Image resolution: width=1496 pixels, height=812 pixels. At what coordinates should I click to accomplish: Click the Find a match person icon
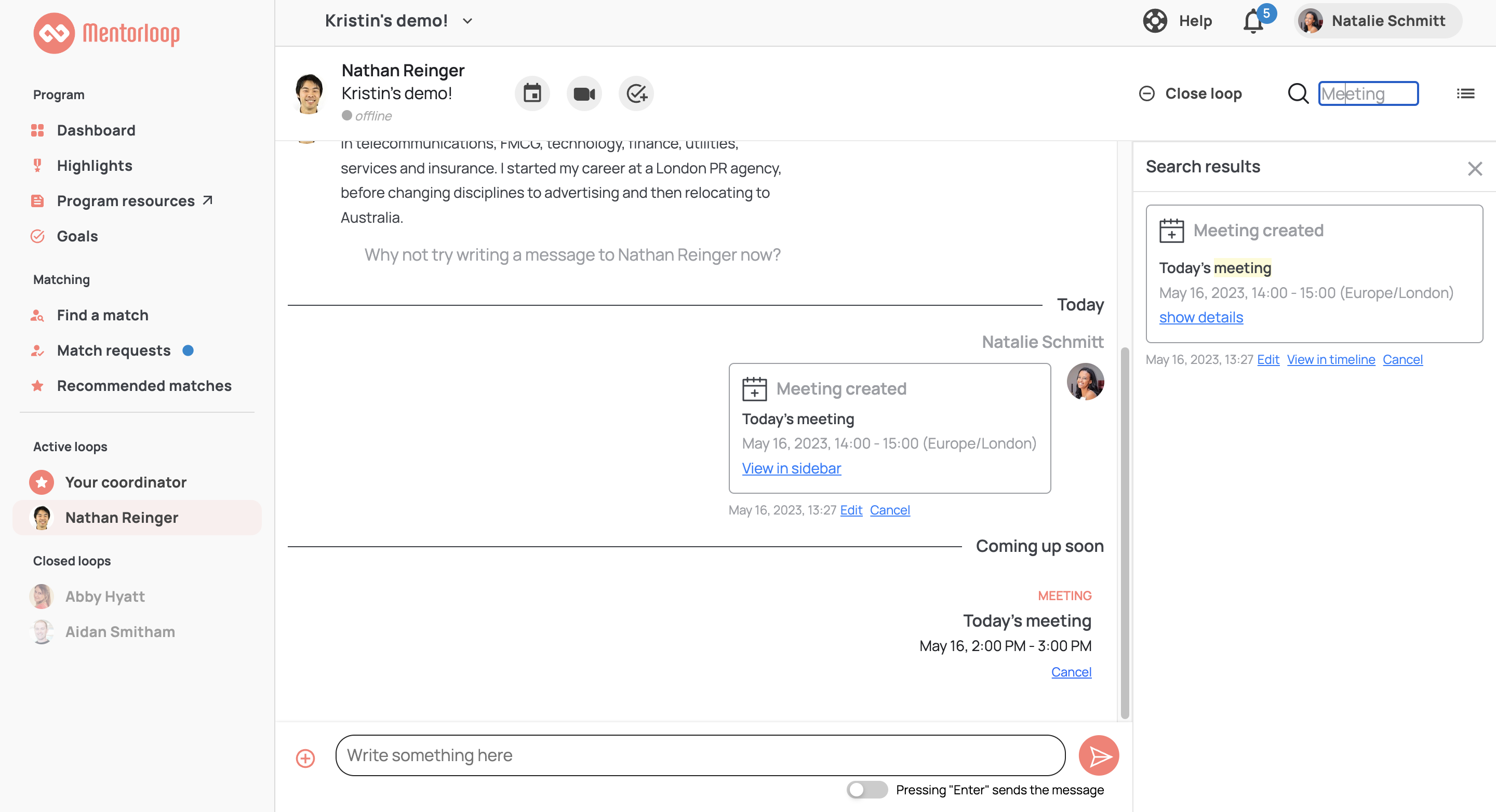tap(37, 315)
